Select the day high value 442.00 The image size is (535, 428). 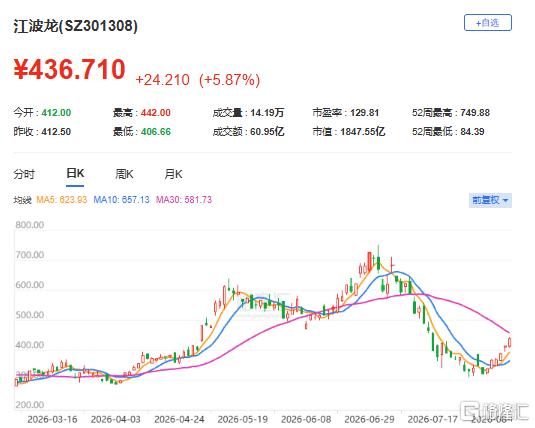click(x=156, y=113)
